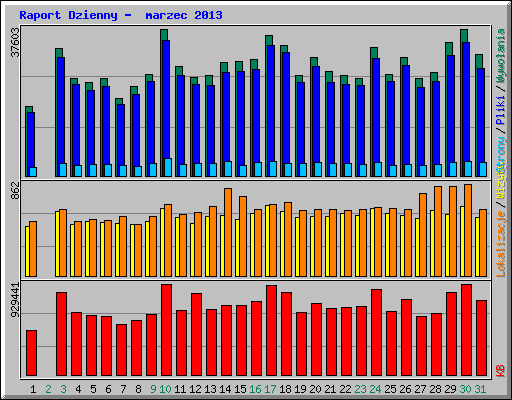Select the day 31 axis label
The image size is (512, 400).
[x=480, y=389]
